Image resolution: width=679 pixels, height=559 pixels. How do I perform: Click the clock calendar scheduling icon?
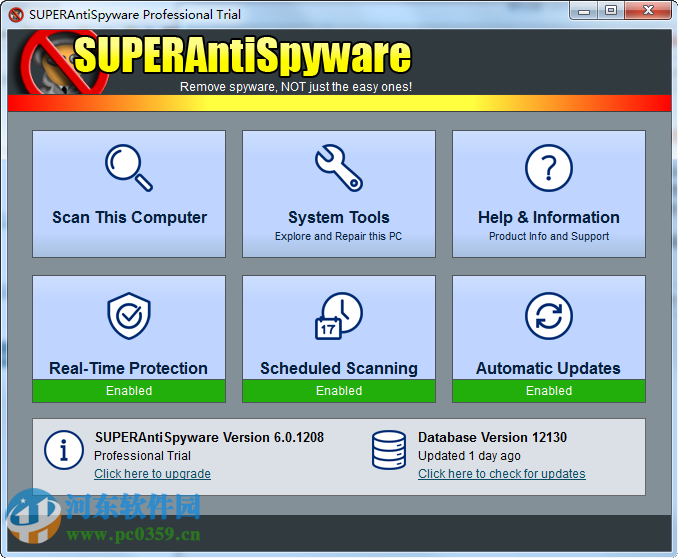339,316
